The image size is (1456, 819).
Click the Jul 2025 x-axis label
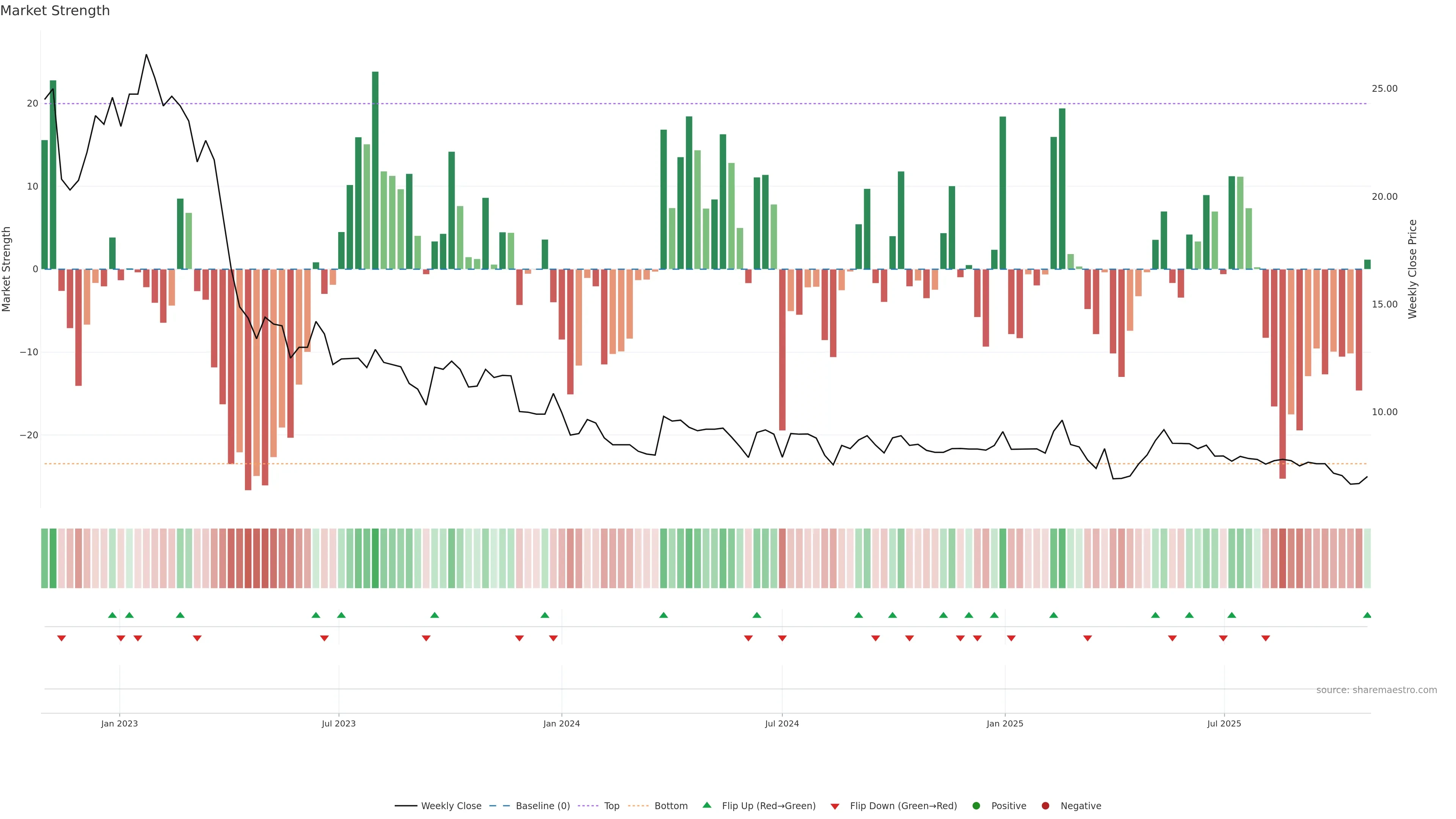click(1224, 723)
